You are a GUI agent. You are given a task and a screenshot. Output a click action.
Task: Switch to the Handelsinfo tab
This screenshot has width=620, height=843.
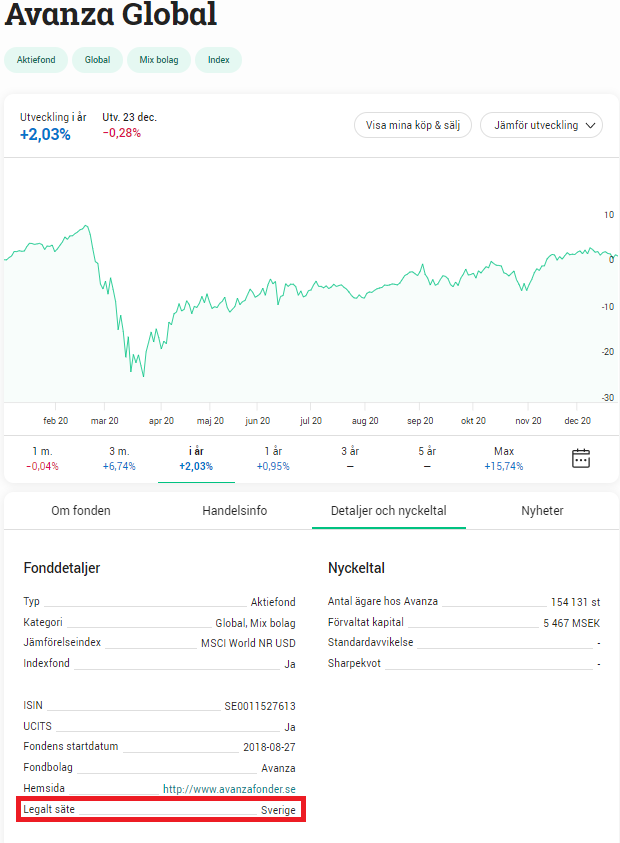click(235, 511)
